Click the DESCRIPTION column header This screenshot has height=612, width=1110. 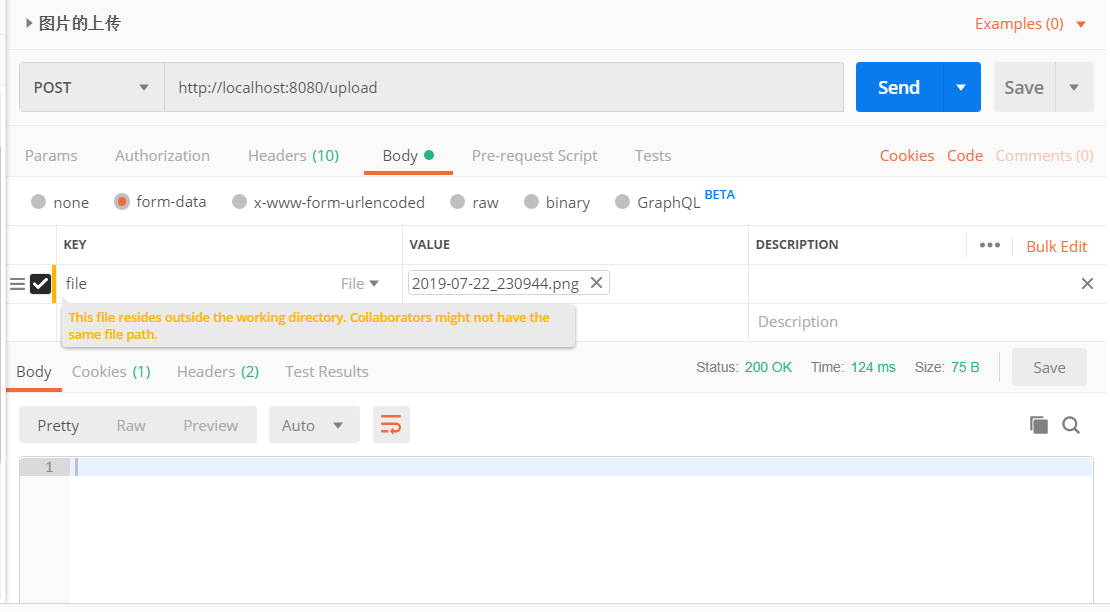click(x=797, y=245)
